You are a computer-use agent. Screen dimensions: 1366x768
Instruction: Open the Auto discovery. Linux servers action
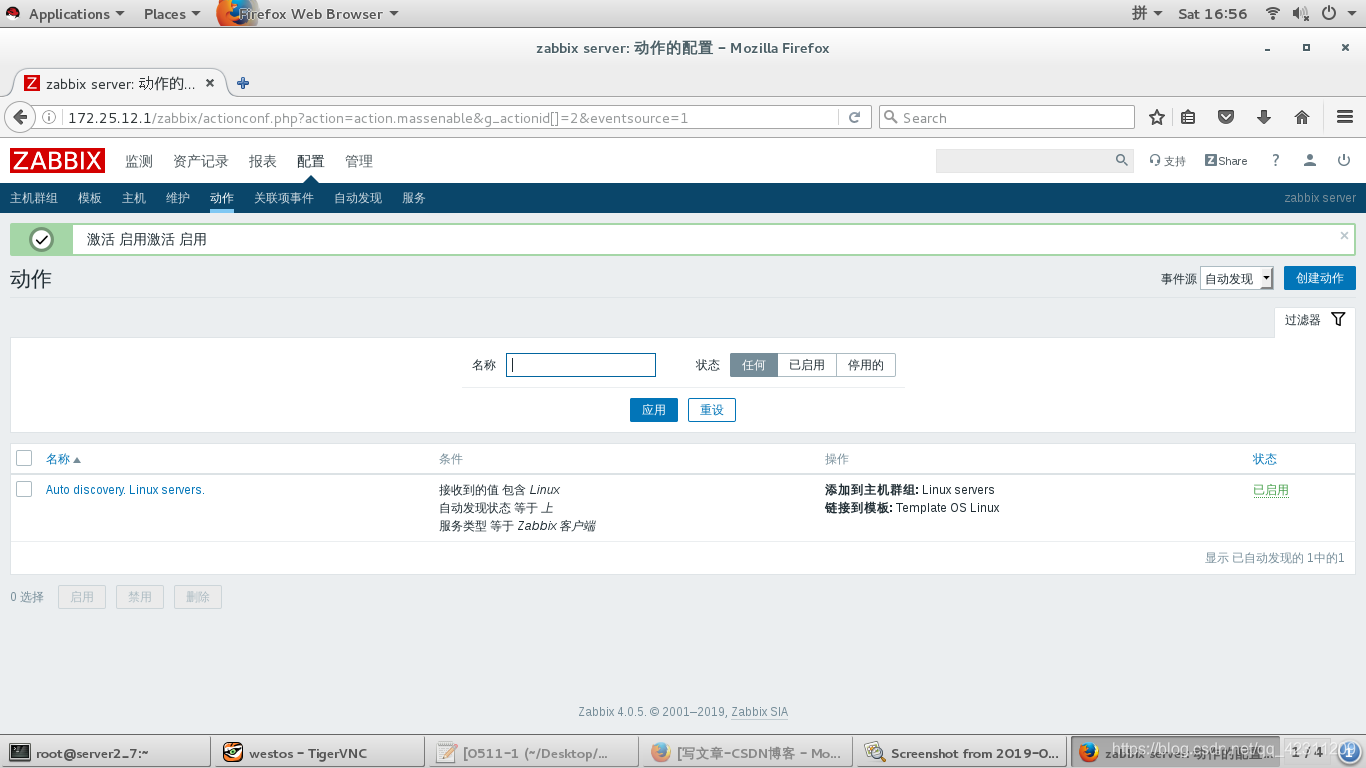click(x=125, y=490)
